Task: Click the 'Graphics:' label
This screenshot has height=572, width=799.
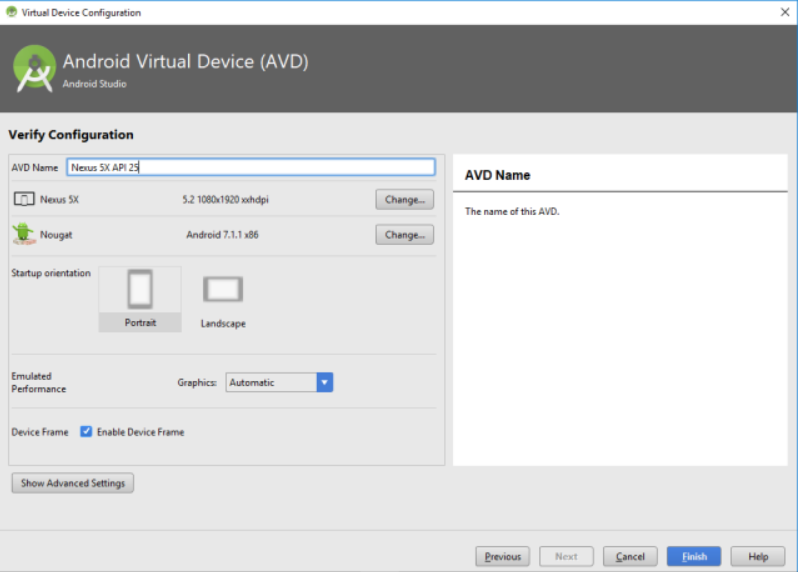Action: pos(197,383)
